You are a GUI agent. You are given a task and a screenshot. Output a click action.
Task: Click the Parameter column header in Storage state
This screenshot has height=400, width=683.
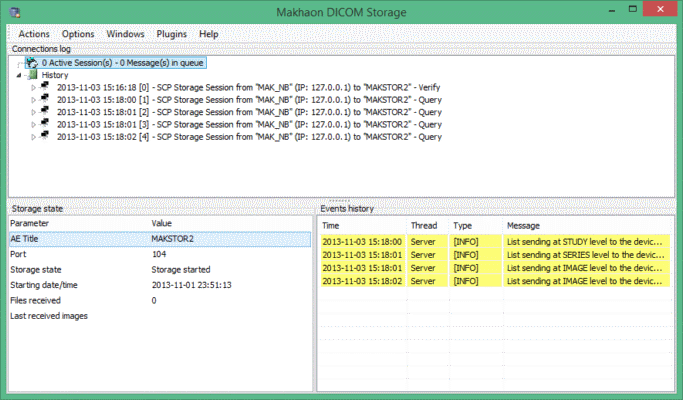tap(29, 224)
